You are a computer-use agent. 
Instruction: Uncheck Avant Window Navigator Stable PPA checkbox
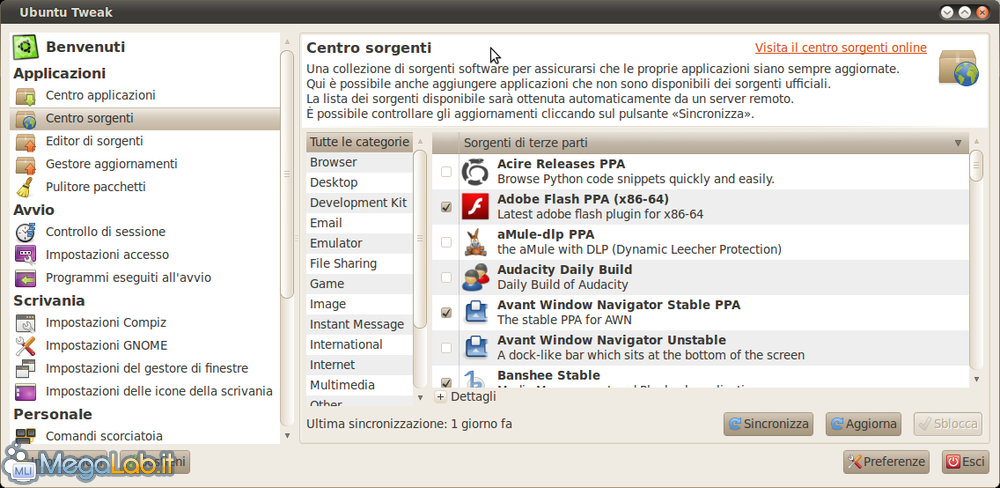pos(446,313)
